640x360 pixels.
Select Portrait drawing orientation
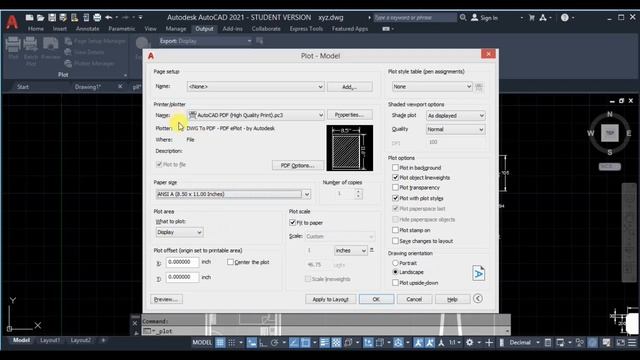395,263
